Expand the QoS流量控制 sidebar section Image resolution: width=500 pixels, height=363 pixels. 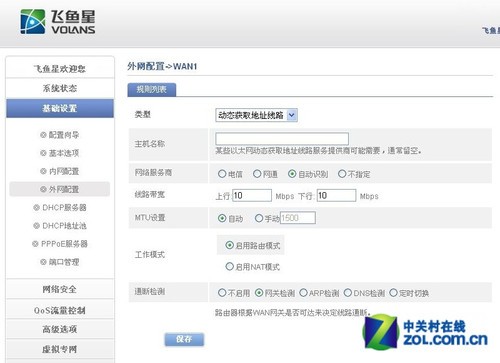pyautogui.click(x=60, y=310)
